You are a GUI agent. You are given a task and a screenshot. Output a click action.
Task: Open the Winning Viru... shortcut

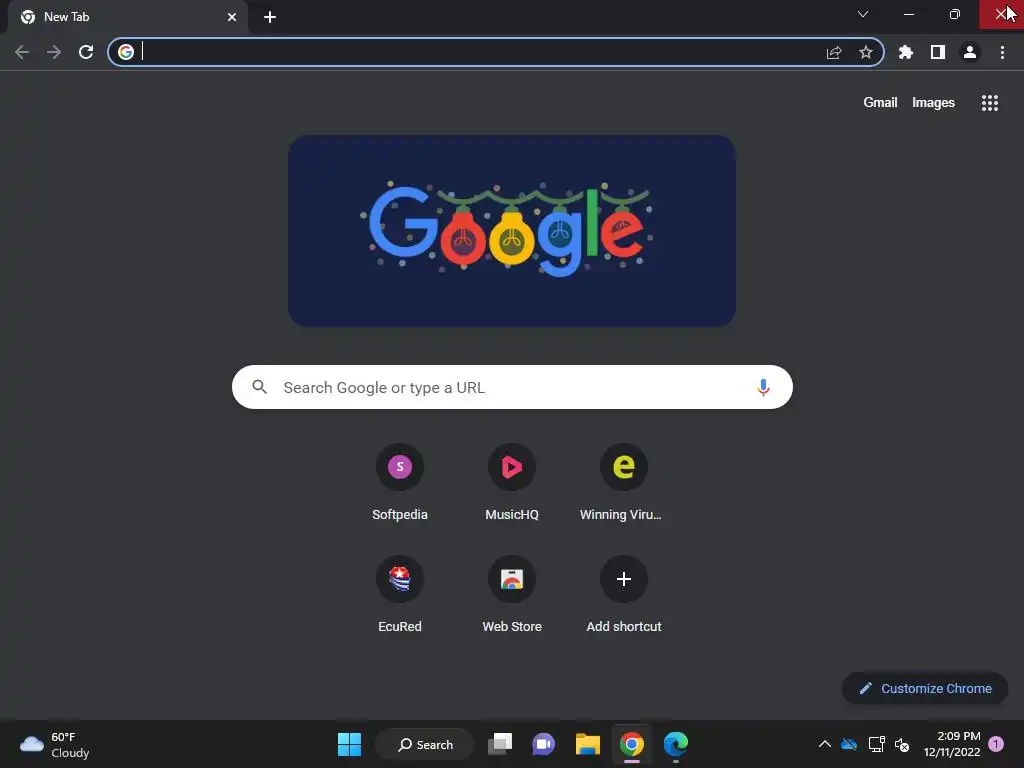click(624, 483)
